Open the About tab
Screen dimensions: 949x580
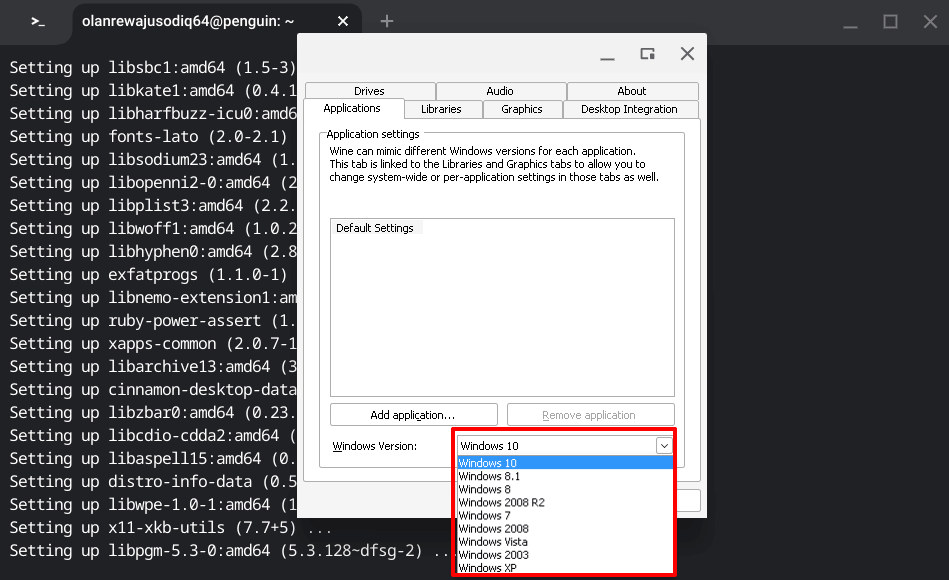(x=632, y=91)
